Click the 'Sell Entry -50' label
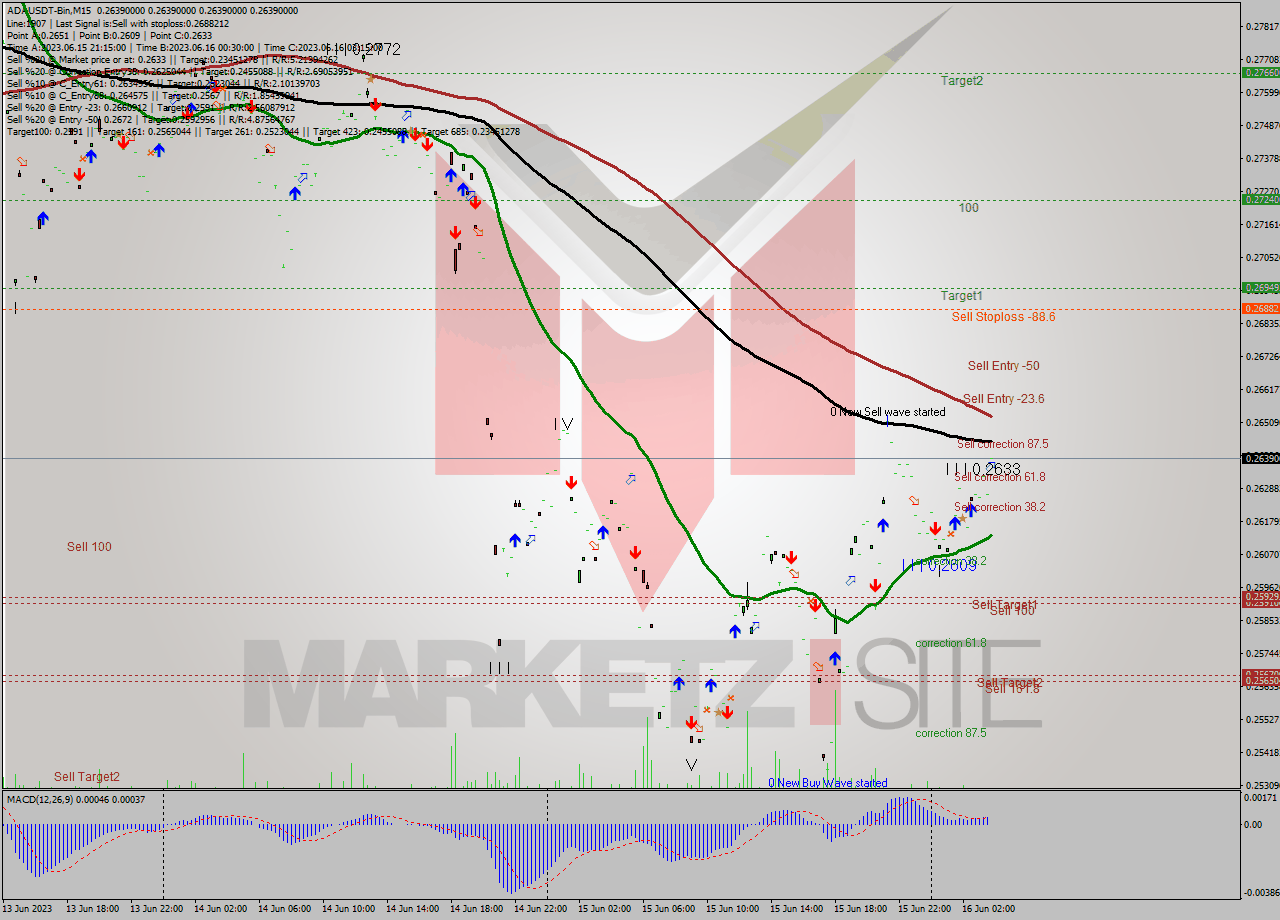The width and height of the screenshot is (1280, 920). click(x=1003, y=366)
